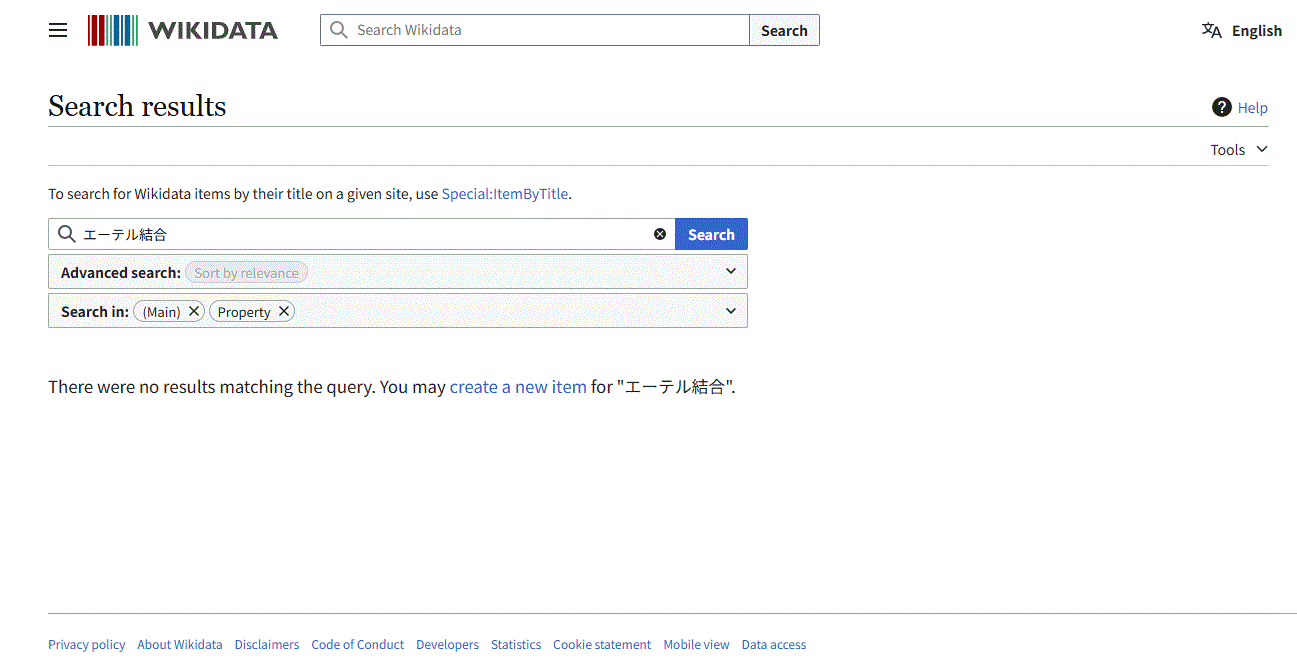Open the Developers page
The width and height of the screenshot is (1297, 671).
(447, 644)
